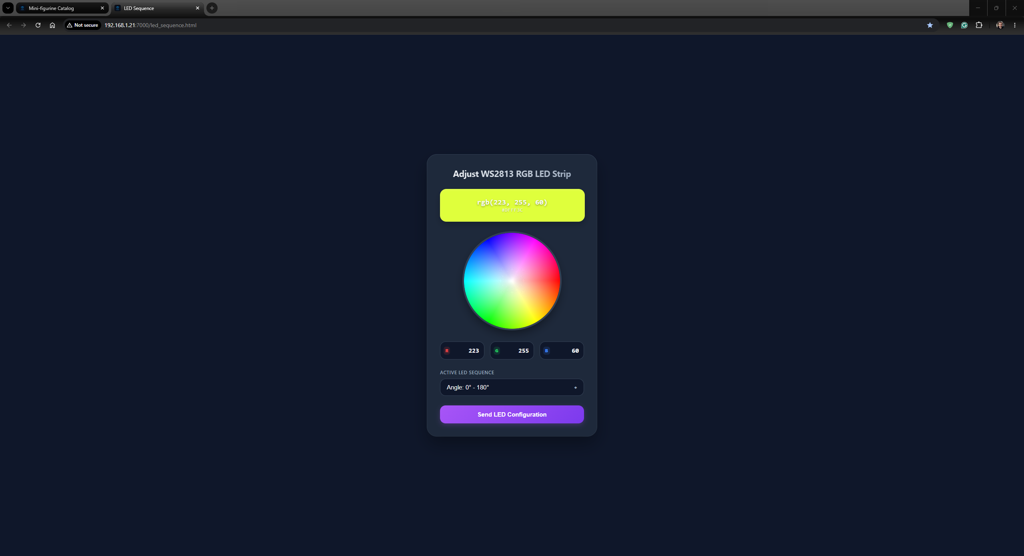Go forward to next page
This screenshot has height=556, width=1024.
coord(24,25)
